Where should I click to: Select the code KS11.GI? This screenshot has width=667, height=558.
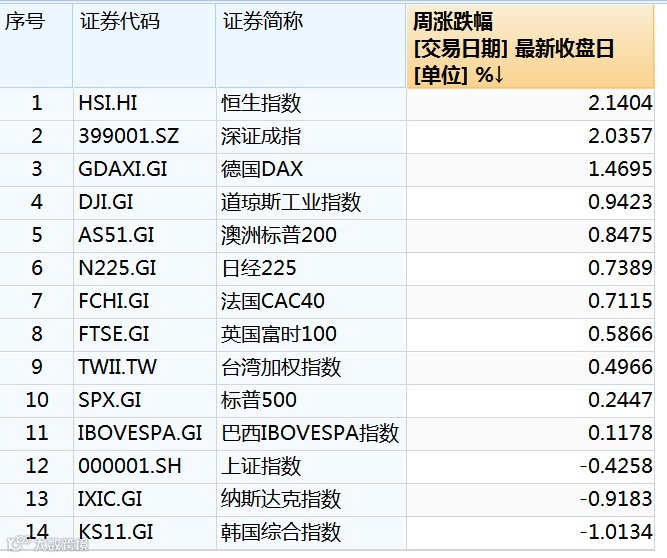coord(115,532)
